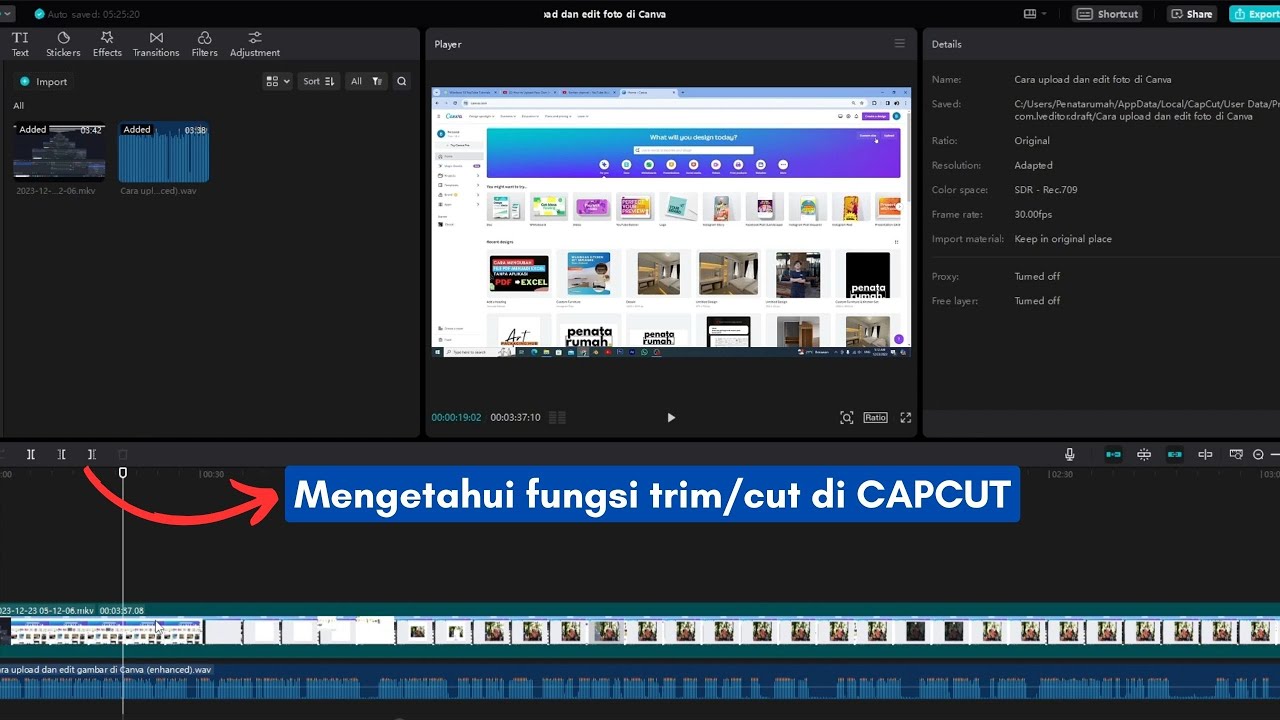
Task: Click the timeline cover preview icon
Action: click(1236, 454)
